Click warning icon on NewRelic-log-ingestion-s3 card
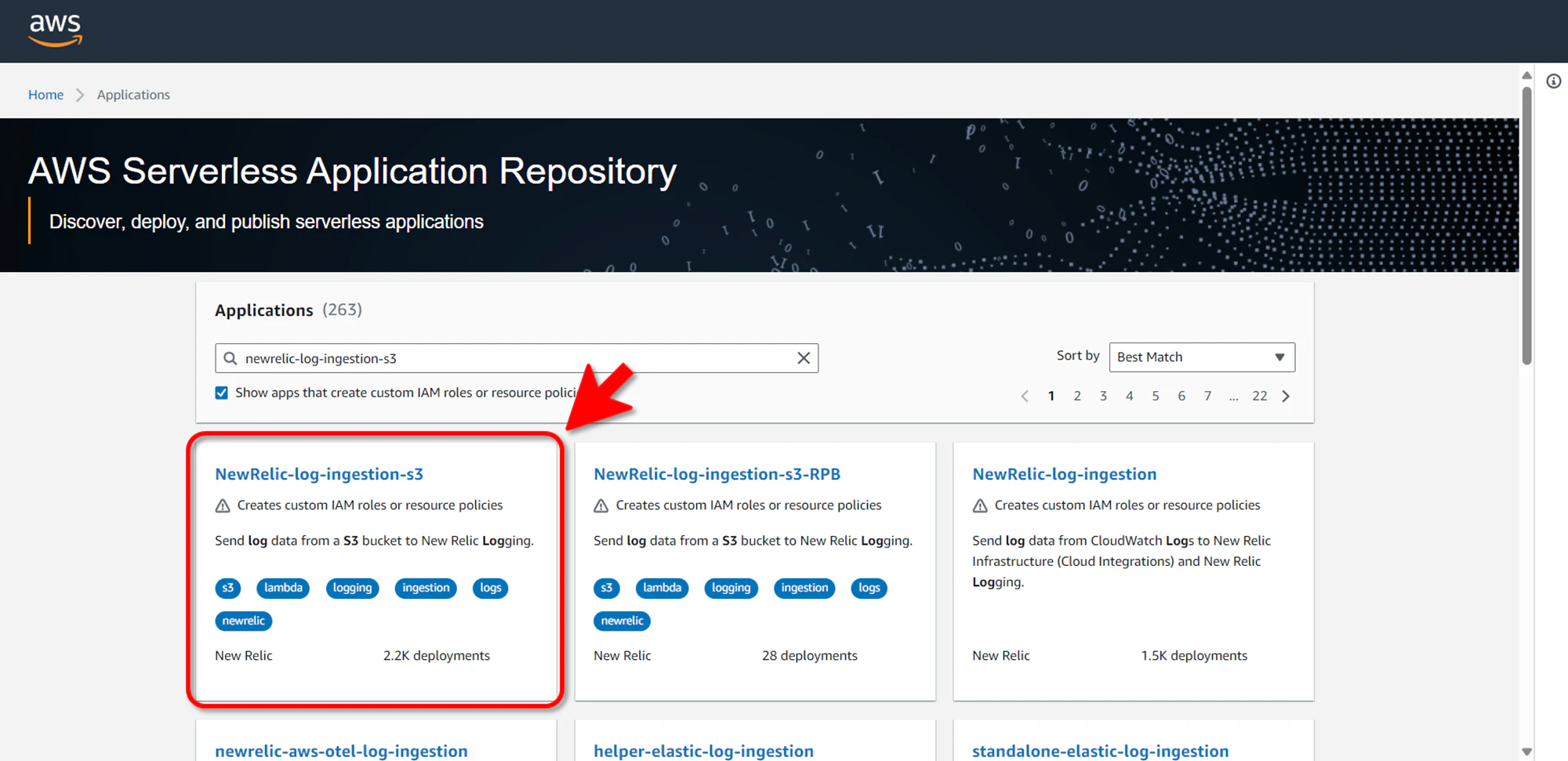1568x761 pixels. (223, 506)
